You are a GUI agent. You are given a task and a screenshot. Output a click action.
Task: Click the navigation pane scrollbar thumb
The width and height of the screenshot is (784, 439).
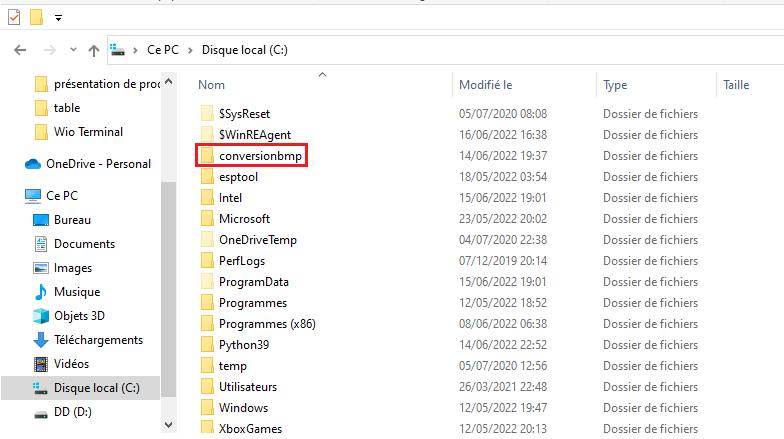[168, 289]
